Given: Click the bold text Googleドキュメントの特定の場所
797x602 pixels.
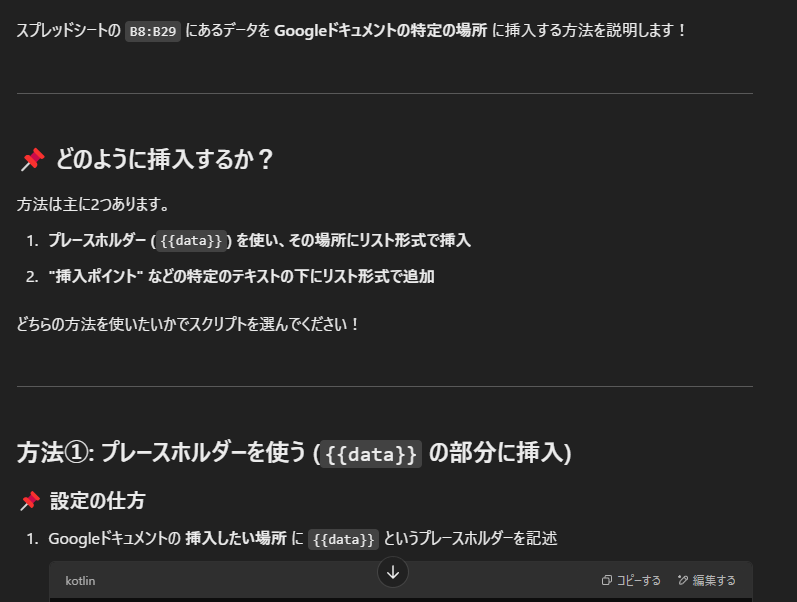Looking at the screenshot, I should pos(381,31).
